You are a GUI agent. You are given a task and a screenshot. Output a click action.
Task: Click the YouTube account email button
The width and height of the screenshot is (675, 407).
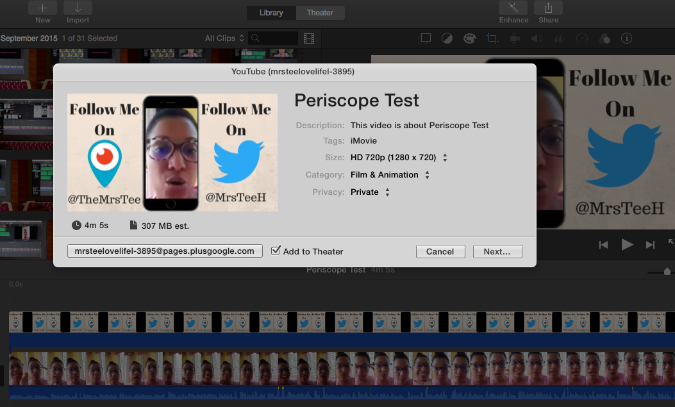[x=165, y=251]
